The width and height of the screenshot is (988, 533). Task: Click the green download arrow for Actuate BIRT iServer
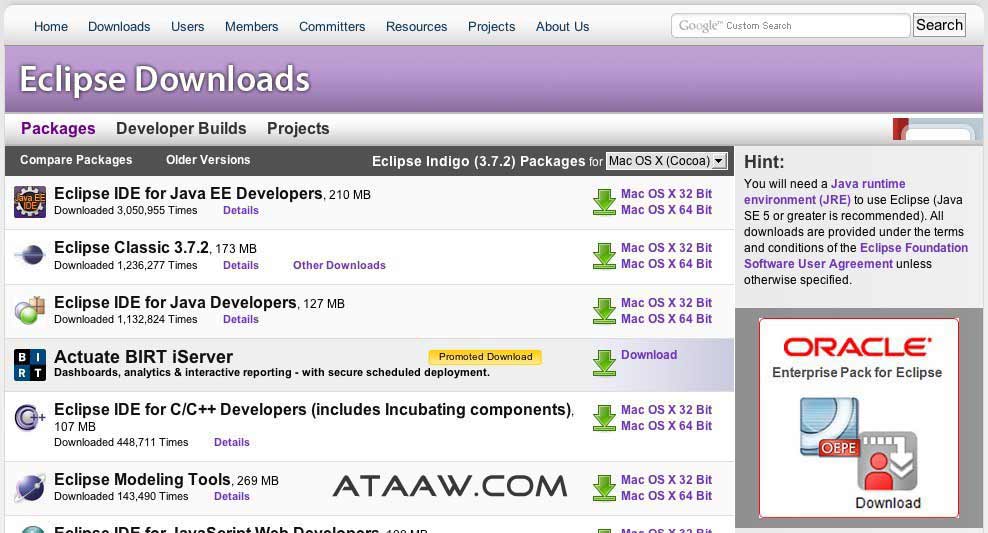(x=604, y=363)
